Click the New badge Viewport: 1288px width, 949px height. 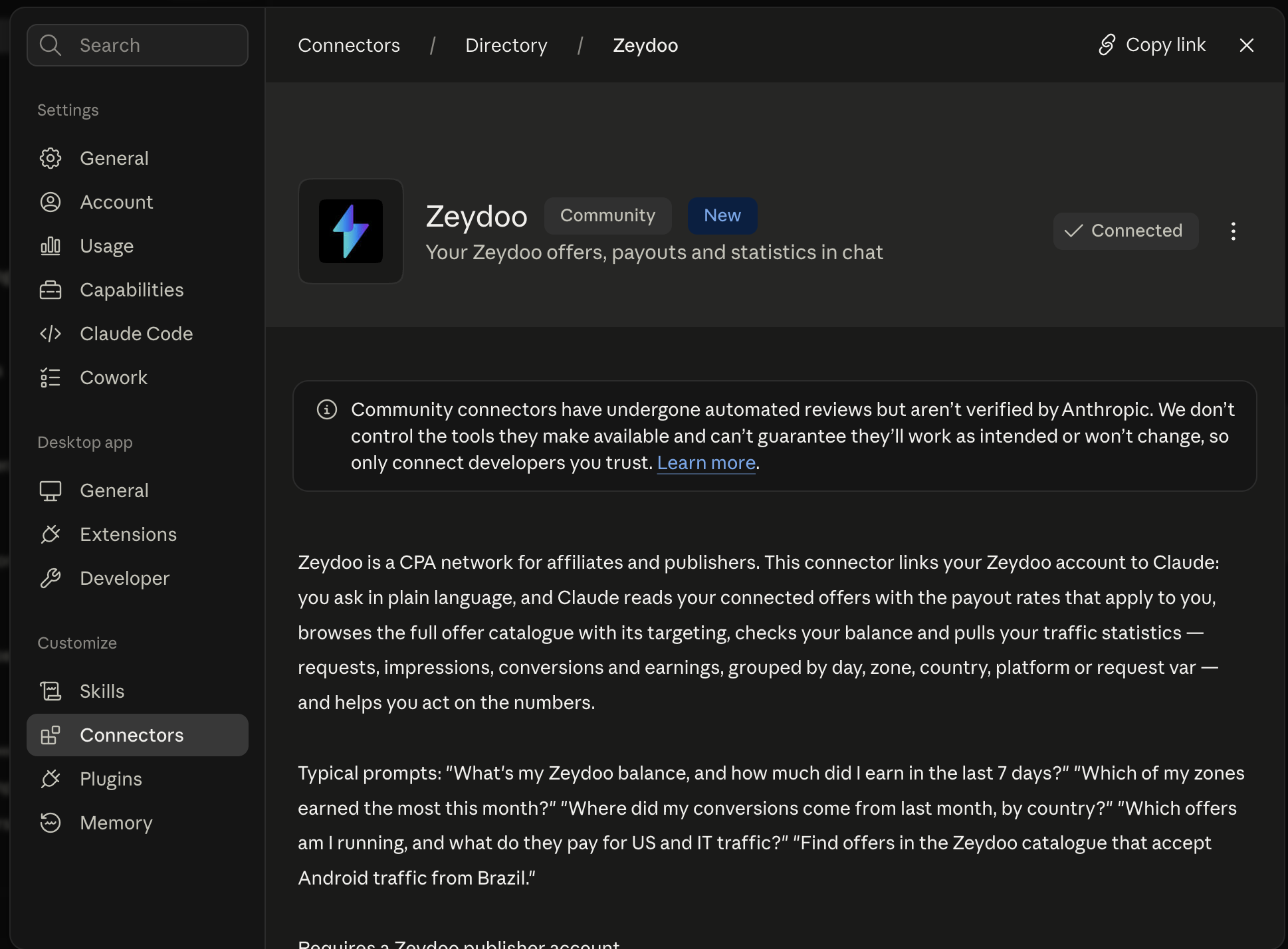[x=722, y=215]
